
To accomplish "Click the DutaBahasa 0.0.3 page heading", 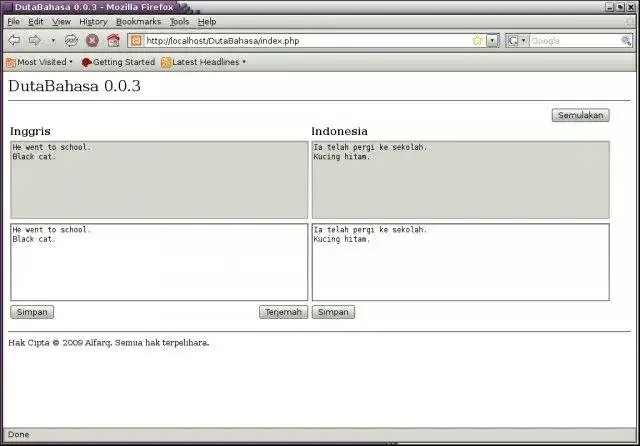I will tap(74, 86).
